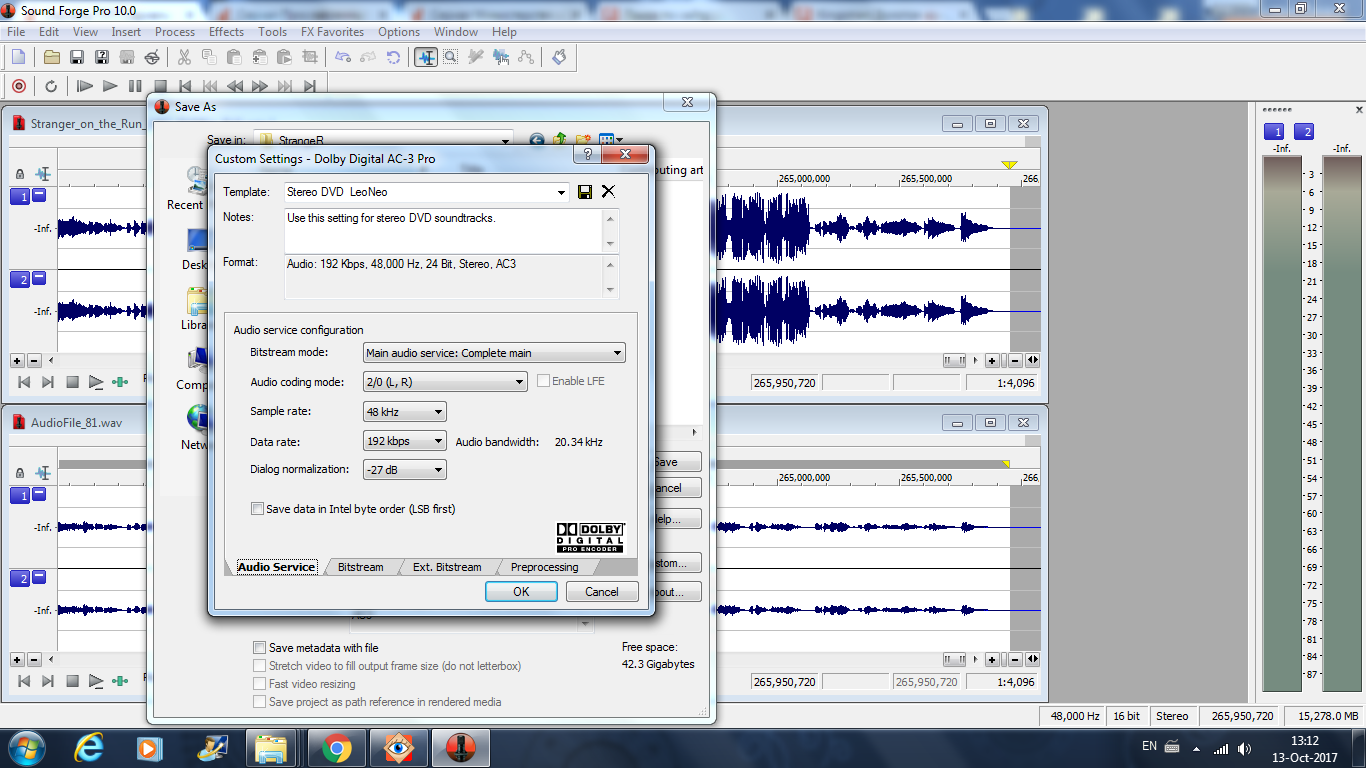Click zoom in plus button, Stranger_on_the_Run window left
The height and width of the screenshot is (768, 1366).
tap(17, 360)
